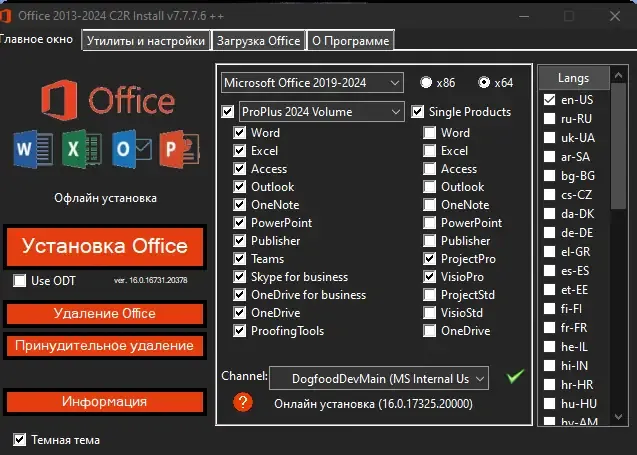
Task: Check OneDrive under Single Products
Action: (429, 331)
